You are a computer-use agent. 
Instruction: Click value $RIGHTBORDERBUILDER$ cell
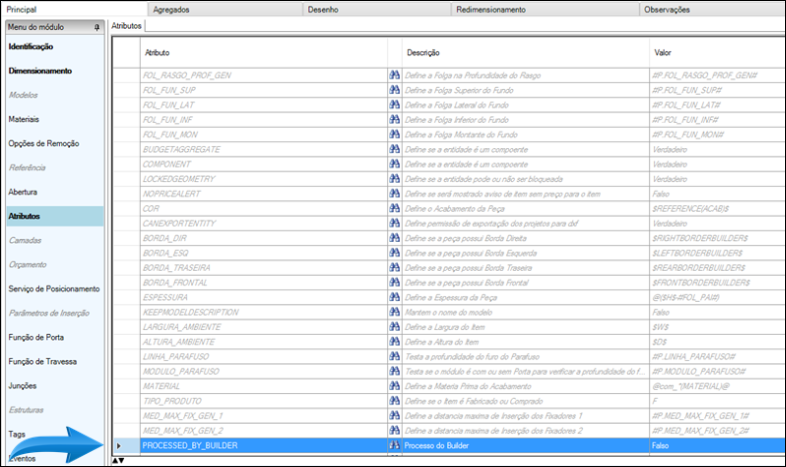tap(717, 238)
